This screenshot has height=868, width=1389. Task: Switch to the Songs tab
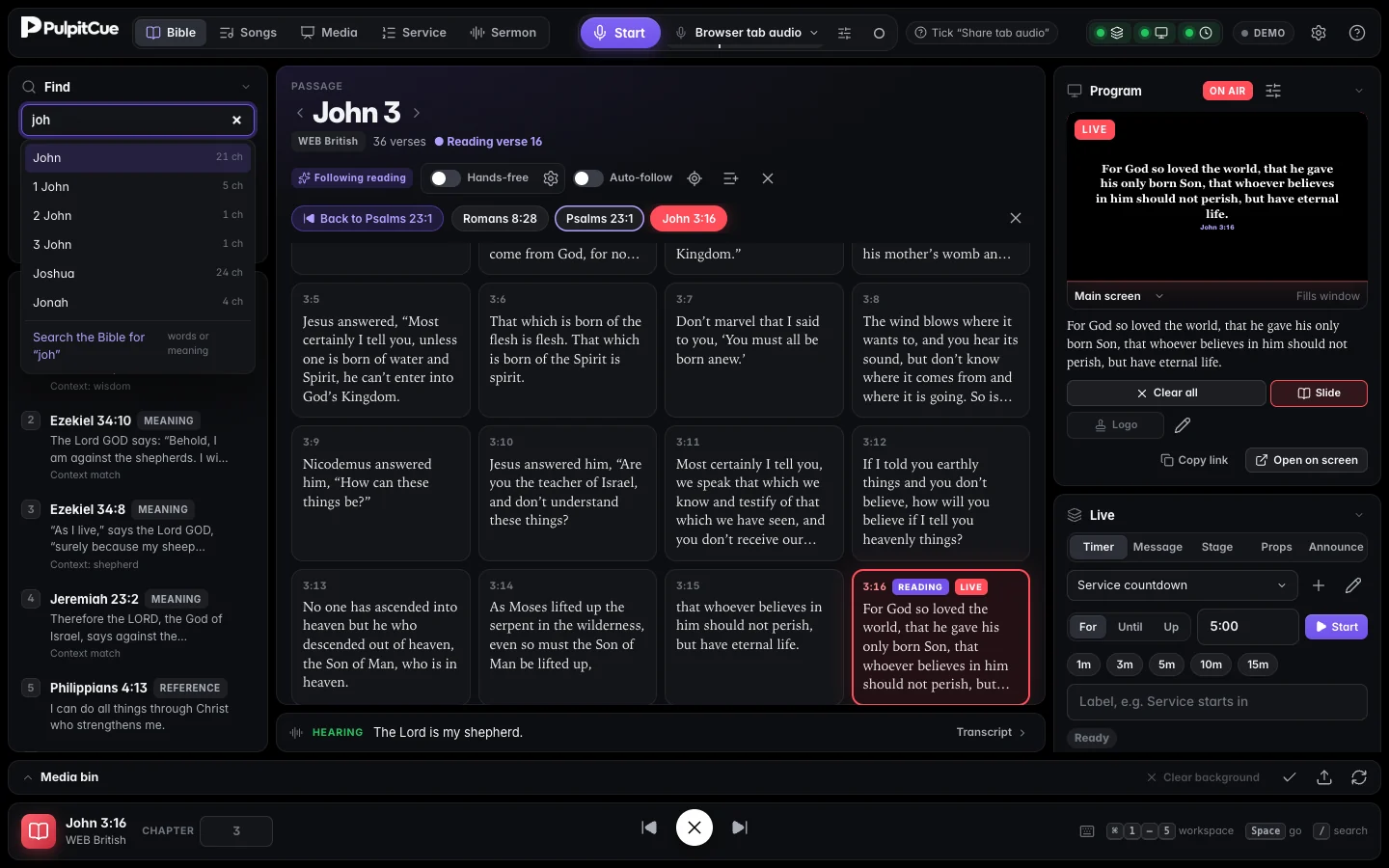point(248,33)
